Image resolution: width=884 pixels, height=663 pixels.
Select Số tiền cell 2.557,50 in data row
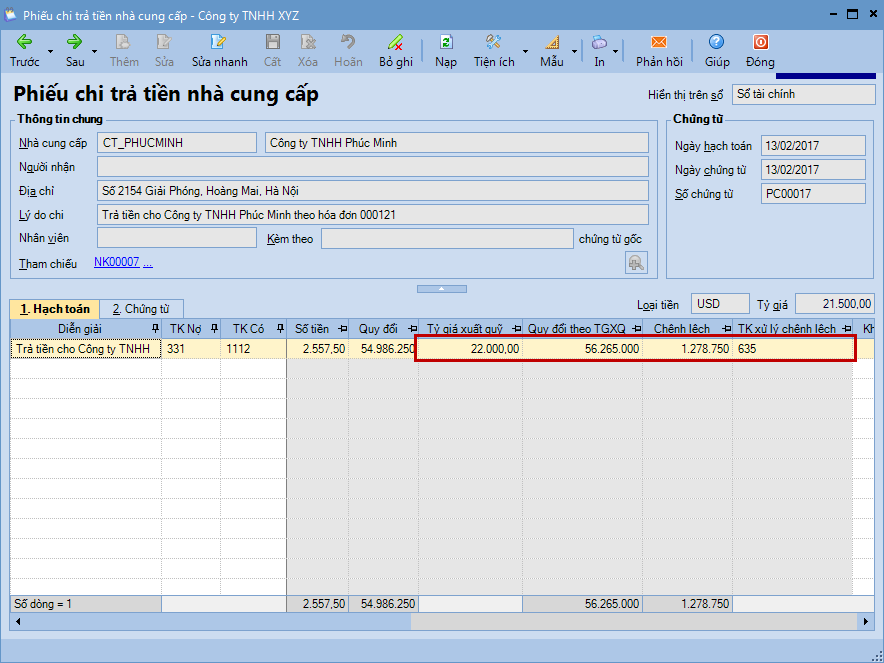(x=317, y=349)
